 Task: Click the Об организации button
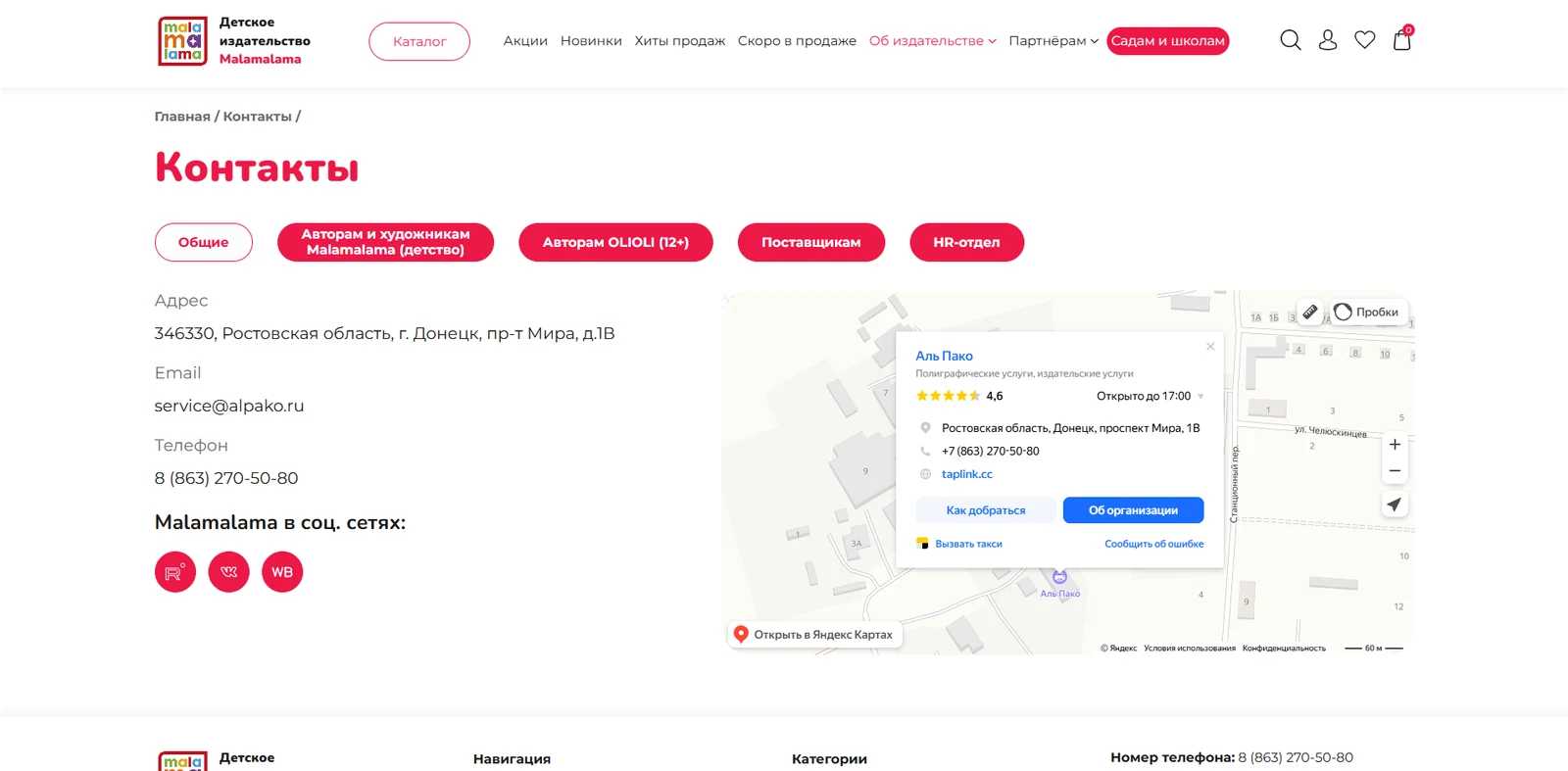pyautogui.click(x=1133, y=510)
